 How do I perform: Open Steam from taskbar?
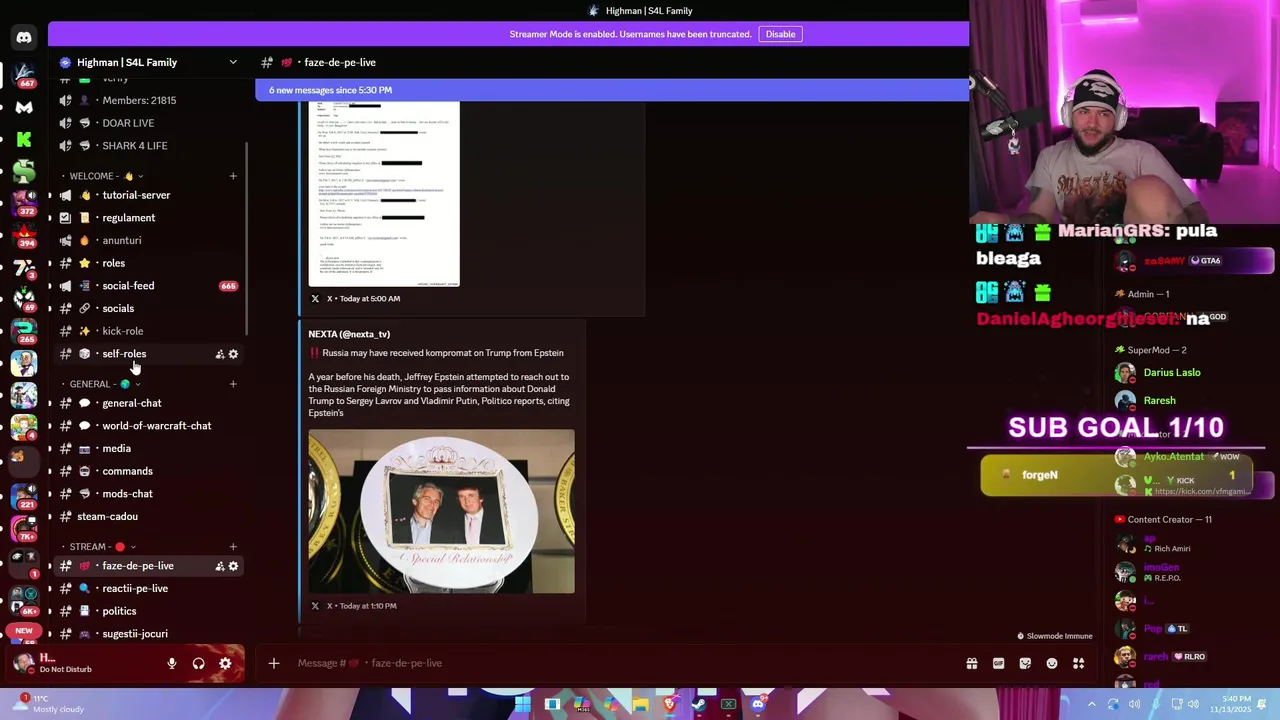699,704
